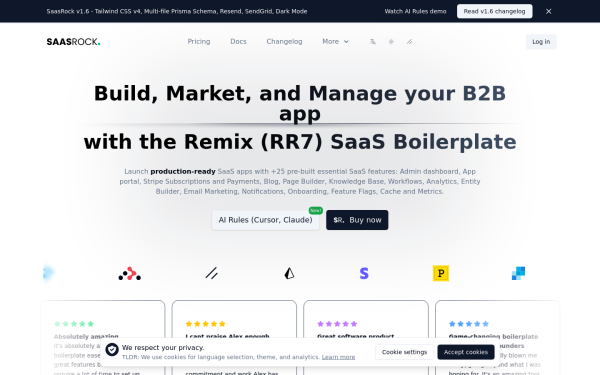Open the Pricing page
This screenshot has width=600, height=375.
pos(199,42)
